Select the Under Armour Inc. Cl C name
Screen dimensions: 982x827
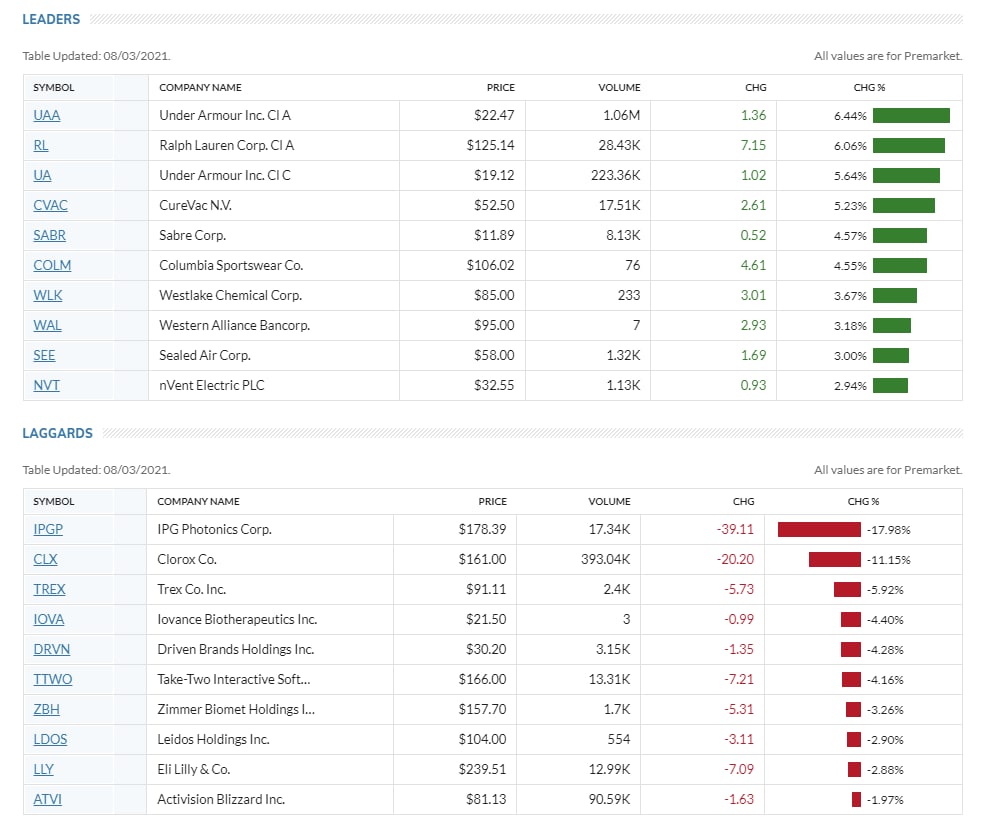coord(225,175)
